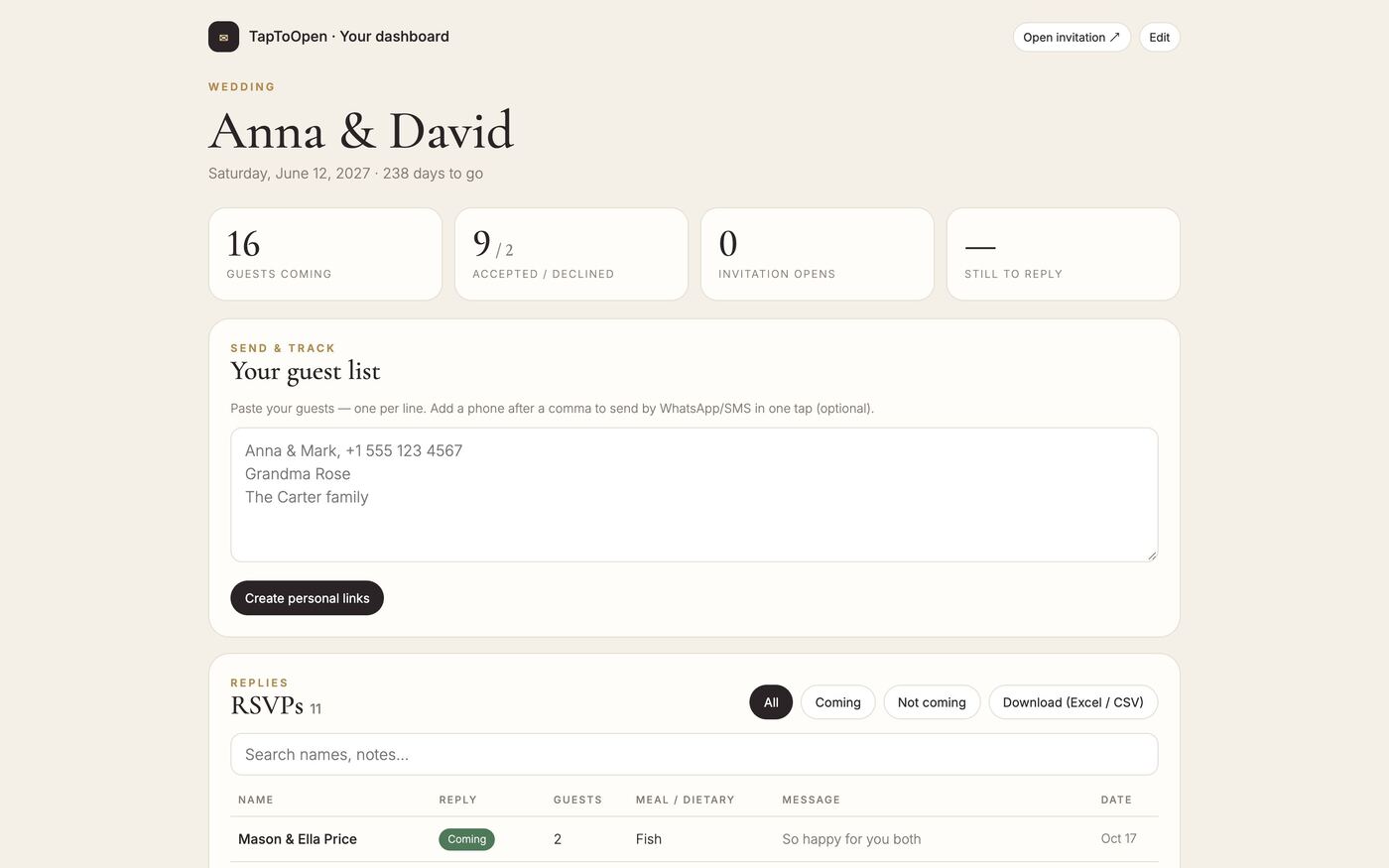Click the Edit button
The height and width of the screenshot is (868, 1389).
[1159, 38]
